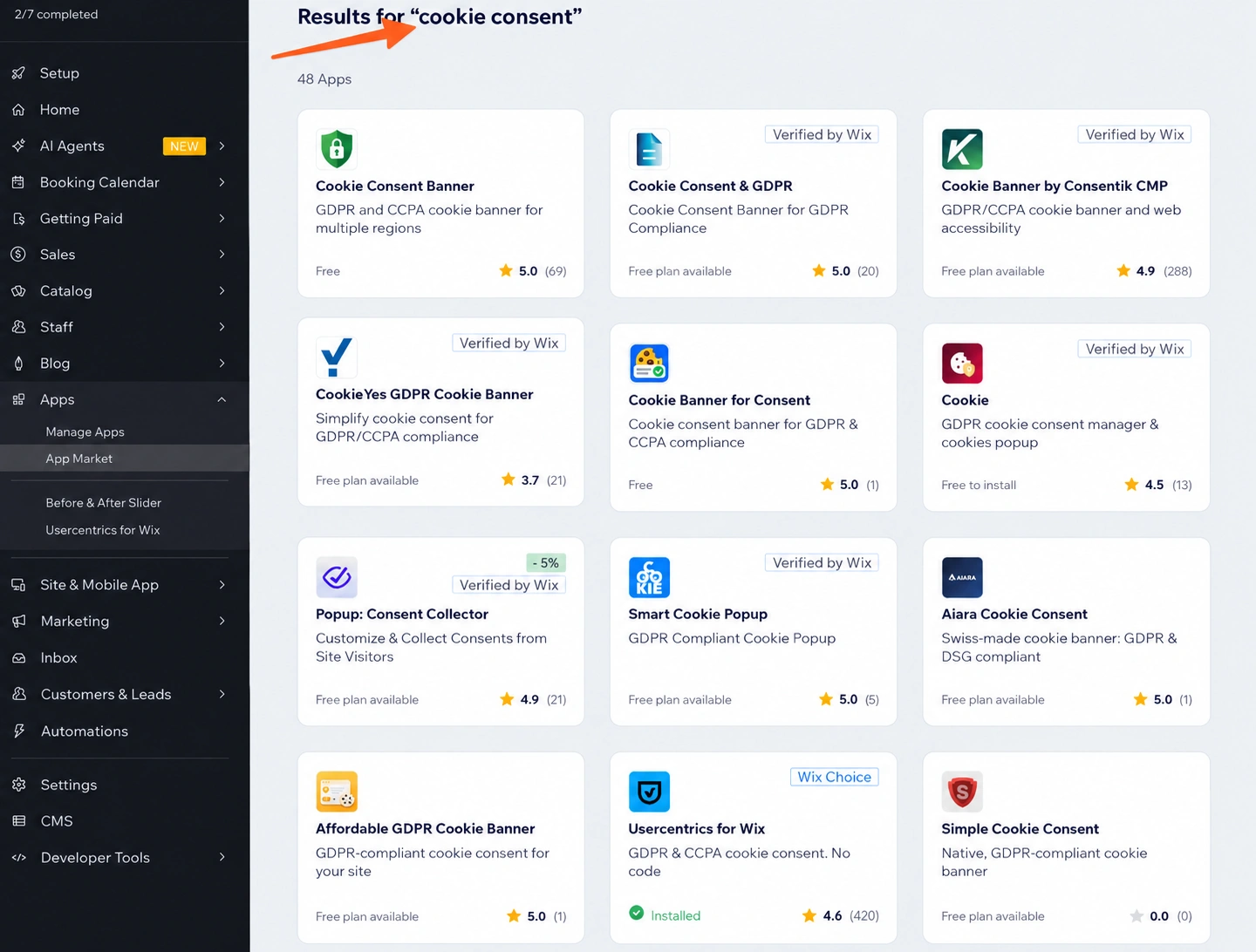This screenshot has height=952, width=1256.
Task: Click the Automations lightning icon
Action: (18, 731)
